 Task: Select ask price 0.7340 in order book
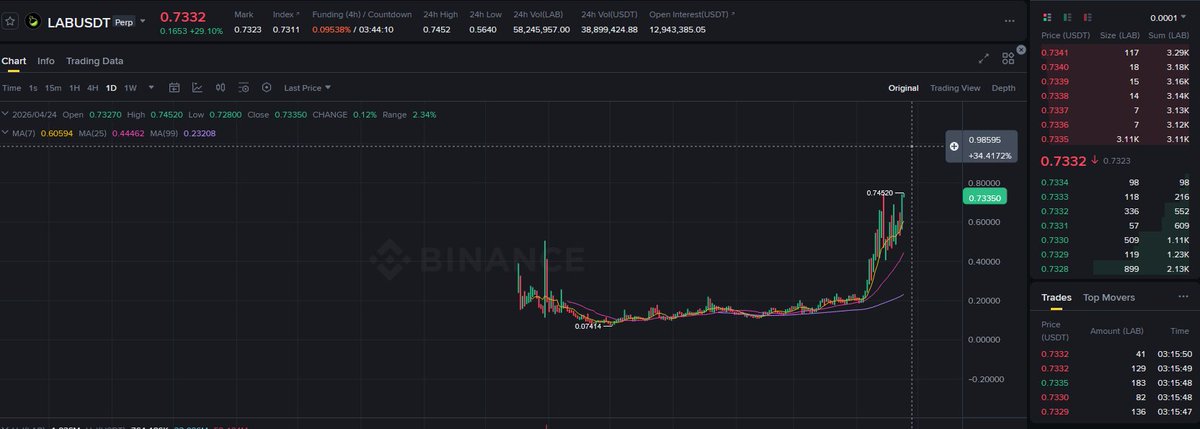tap(1054, 66)
